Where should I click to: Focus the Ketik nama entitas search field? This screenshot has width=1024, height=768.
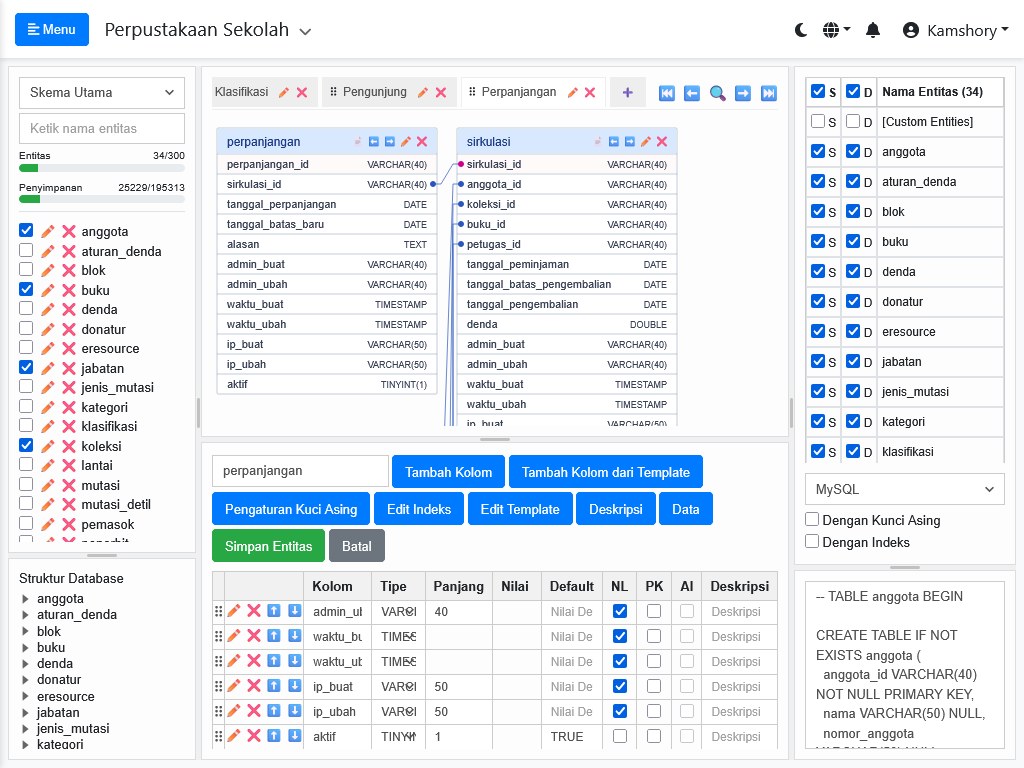(x=102, y=129)
